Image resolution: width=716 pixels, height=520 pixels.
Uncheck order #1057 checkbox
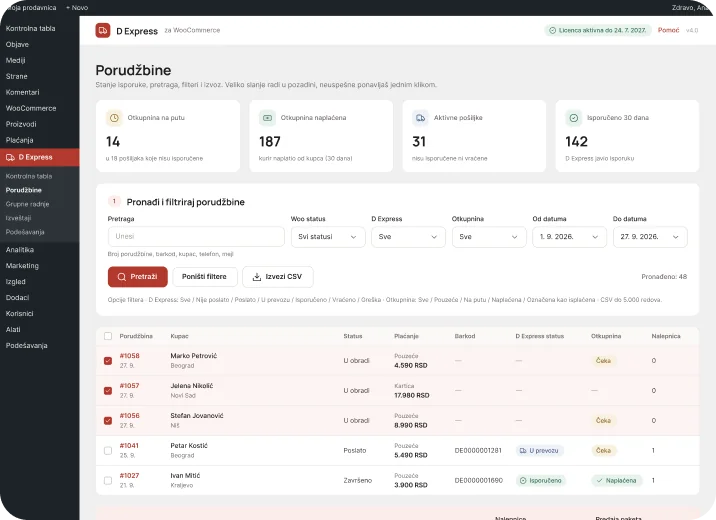(x=108, y=391)
